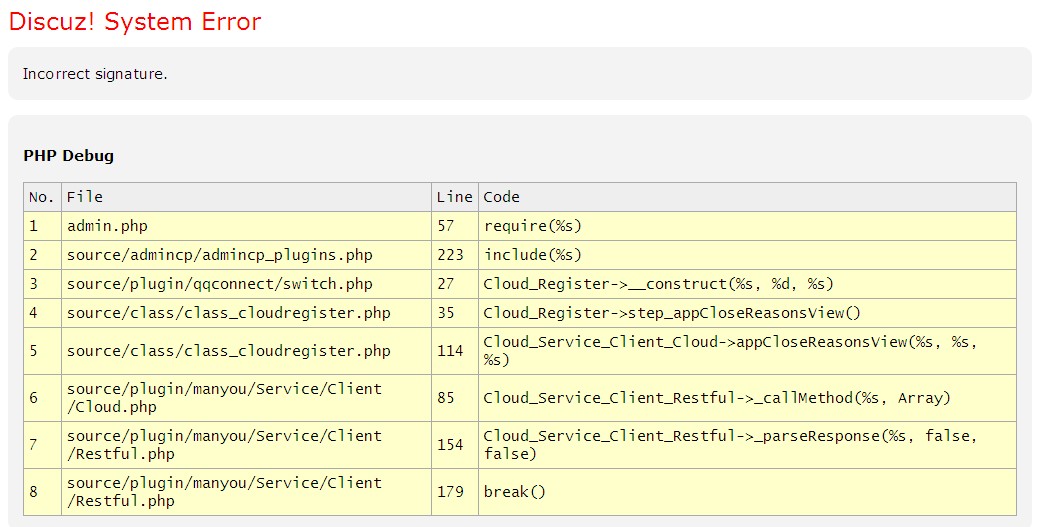Image resolution: width=1052 pixels, height=527 pixels.
Task: Select the '_parseResponse(%s, false, false)' code cell
Action: pyautogui.click(x=747, y=445)
